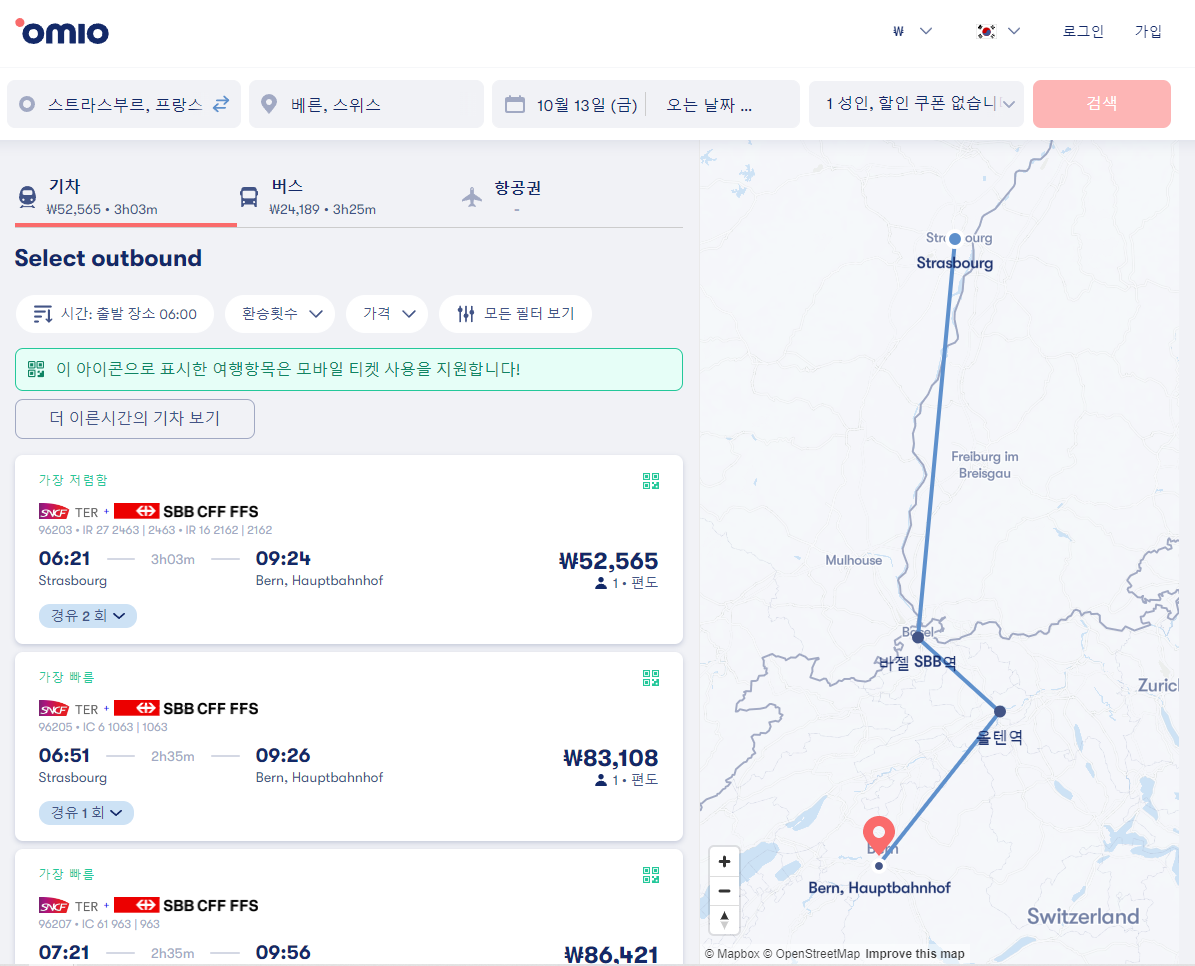Open the 가격 filter dropdown

point(387,314)
